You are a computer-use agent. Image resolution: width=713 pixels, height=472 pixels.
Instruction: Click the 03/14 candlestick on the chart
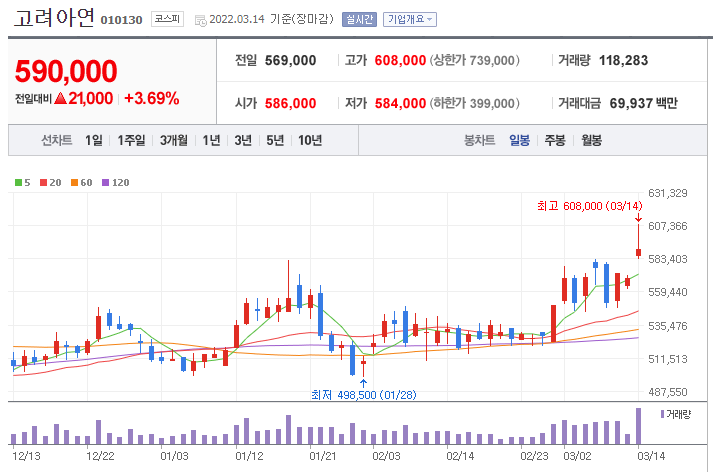click(x=638, y=241)
